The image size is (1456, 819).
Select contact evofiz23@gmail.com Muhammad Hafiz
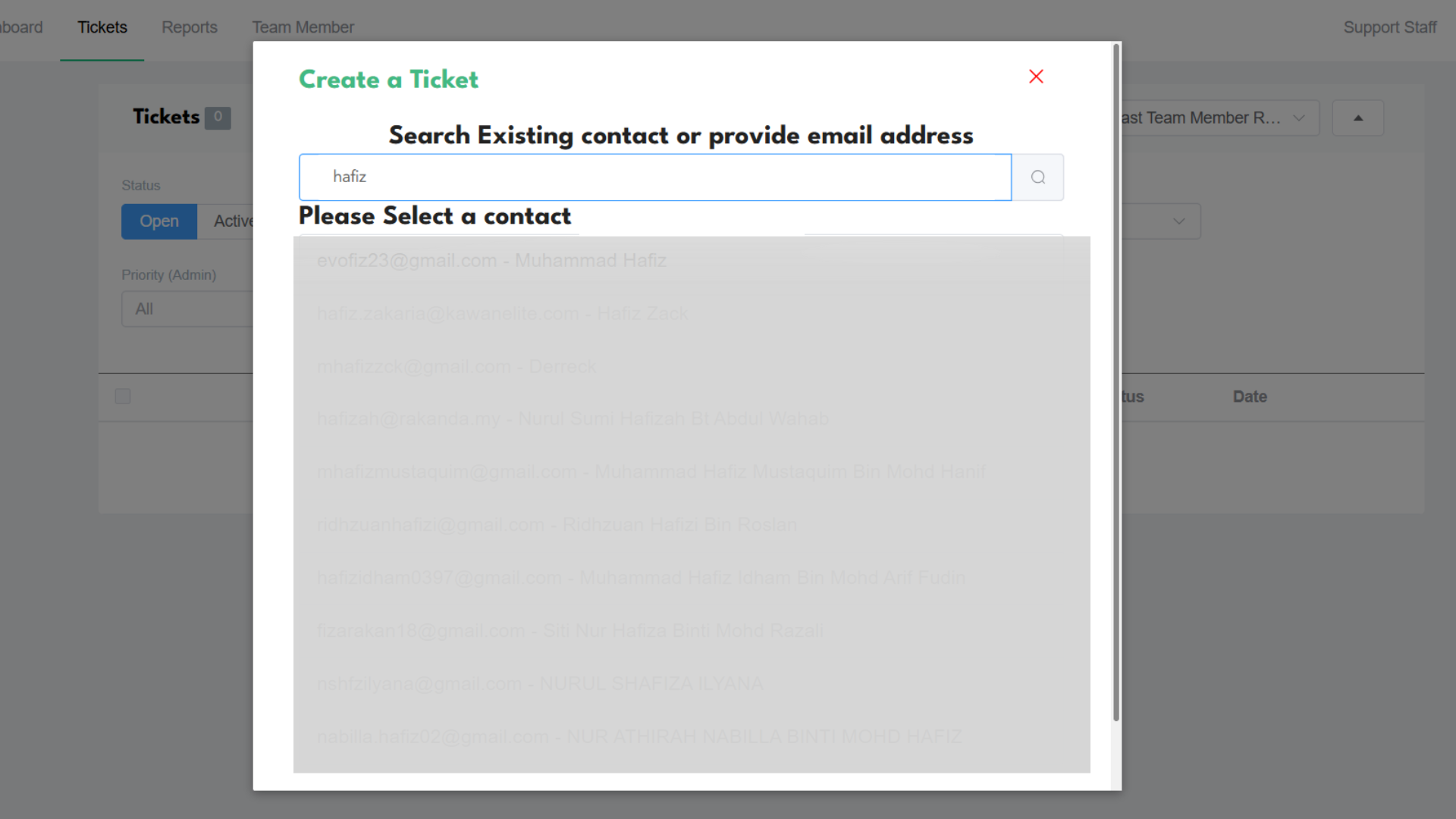491,261
